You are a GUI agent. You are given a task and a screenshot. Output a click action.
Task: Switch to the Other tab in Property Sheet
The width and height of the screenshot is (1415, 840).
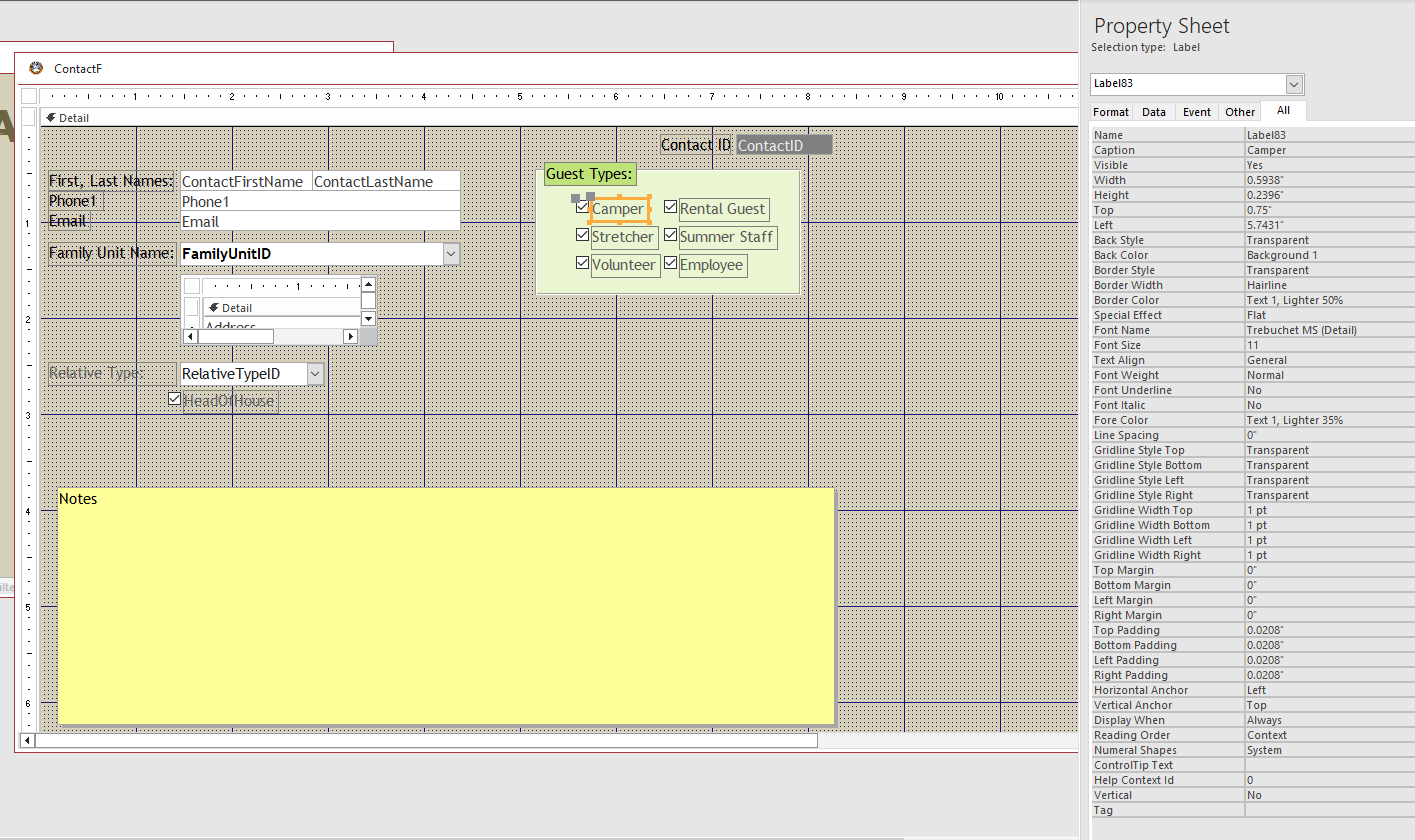[x=1240, y=112]
